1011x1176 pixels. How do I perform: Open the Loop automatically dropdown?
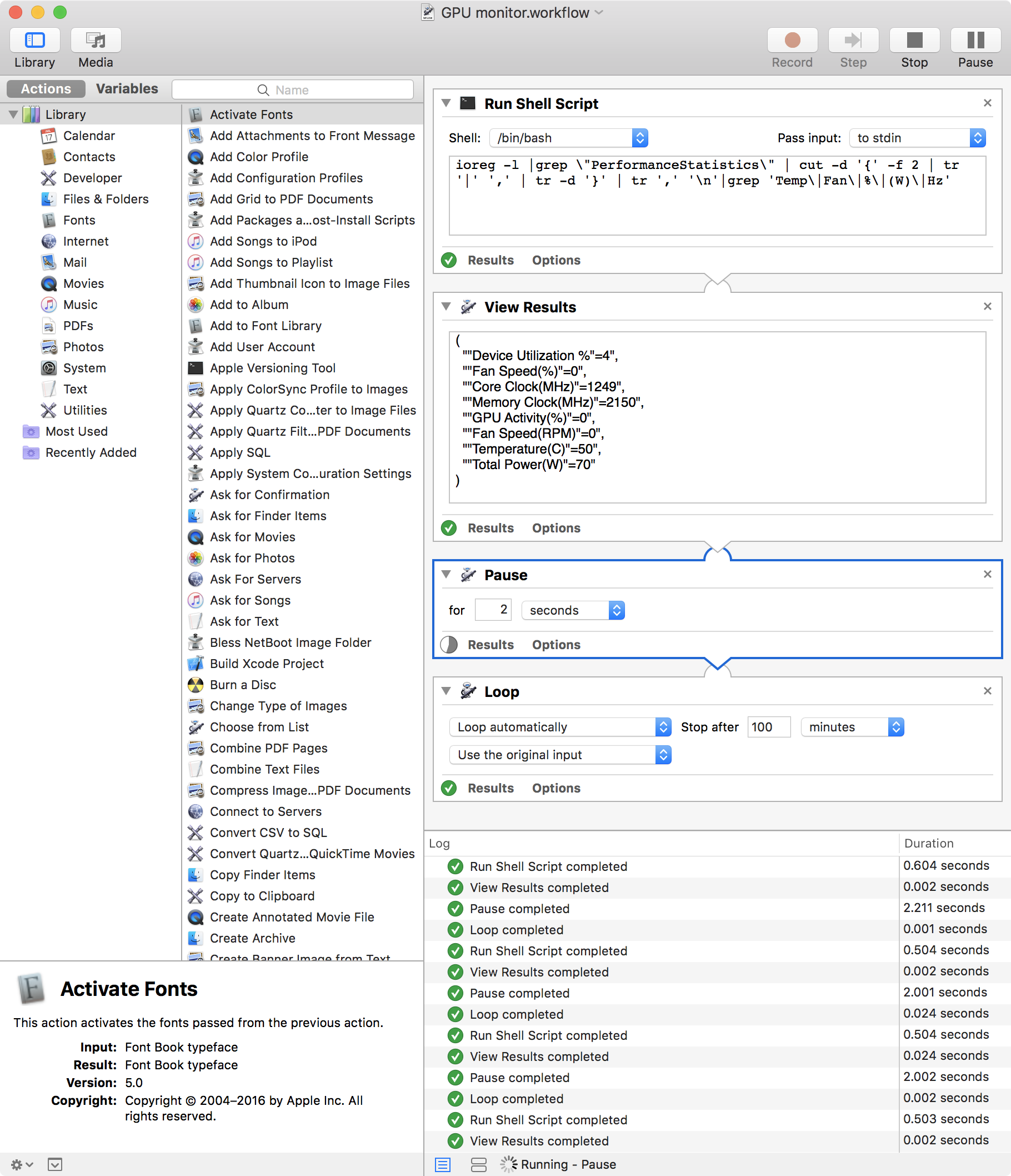pyautogui.click(x=560, y=727)
